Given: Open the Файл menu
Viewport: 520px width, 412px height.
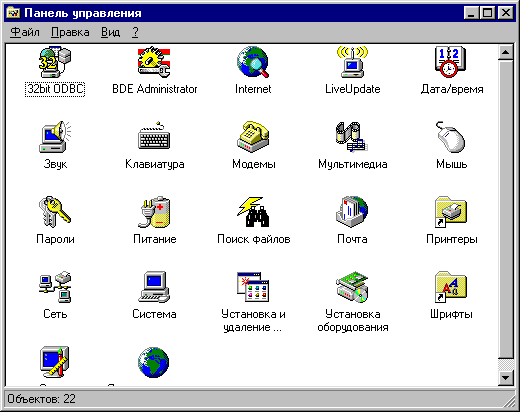Looking at the screenshot, I should coord(25,32).
